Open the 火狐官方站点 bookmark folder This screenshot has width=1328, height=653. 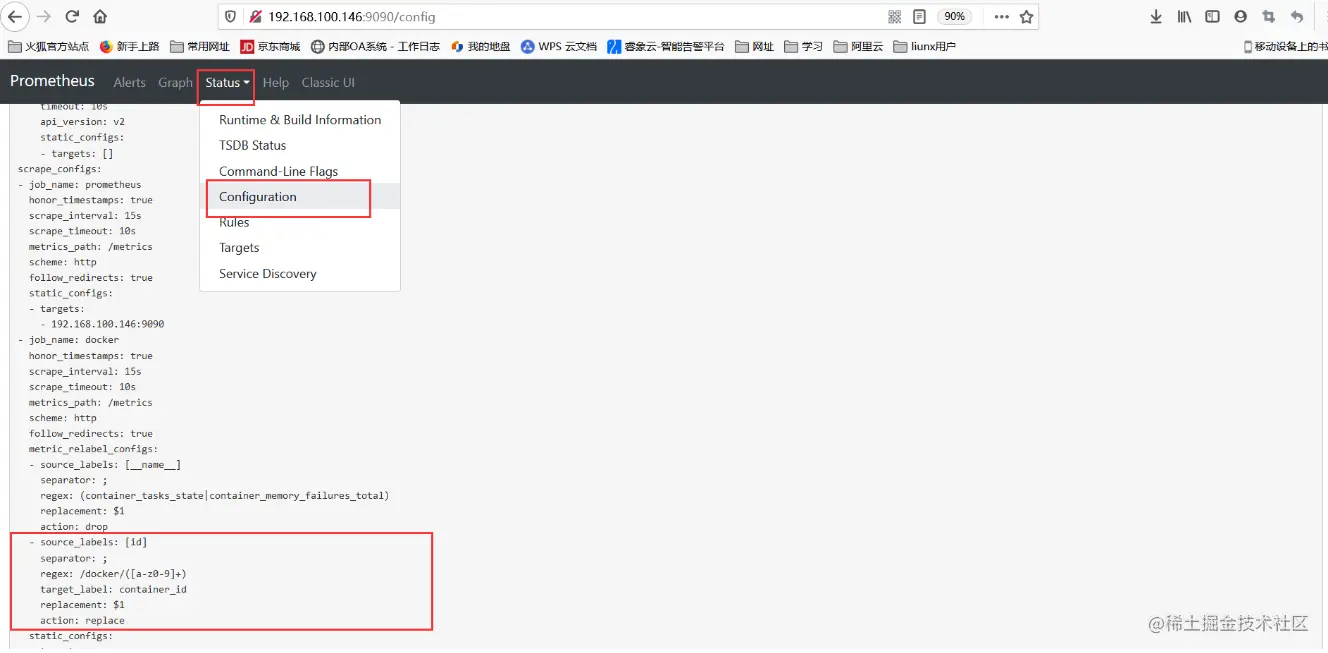[x=48, y=46]
